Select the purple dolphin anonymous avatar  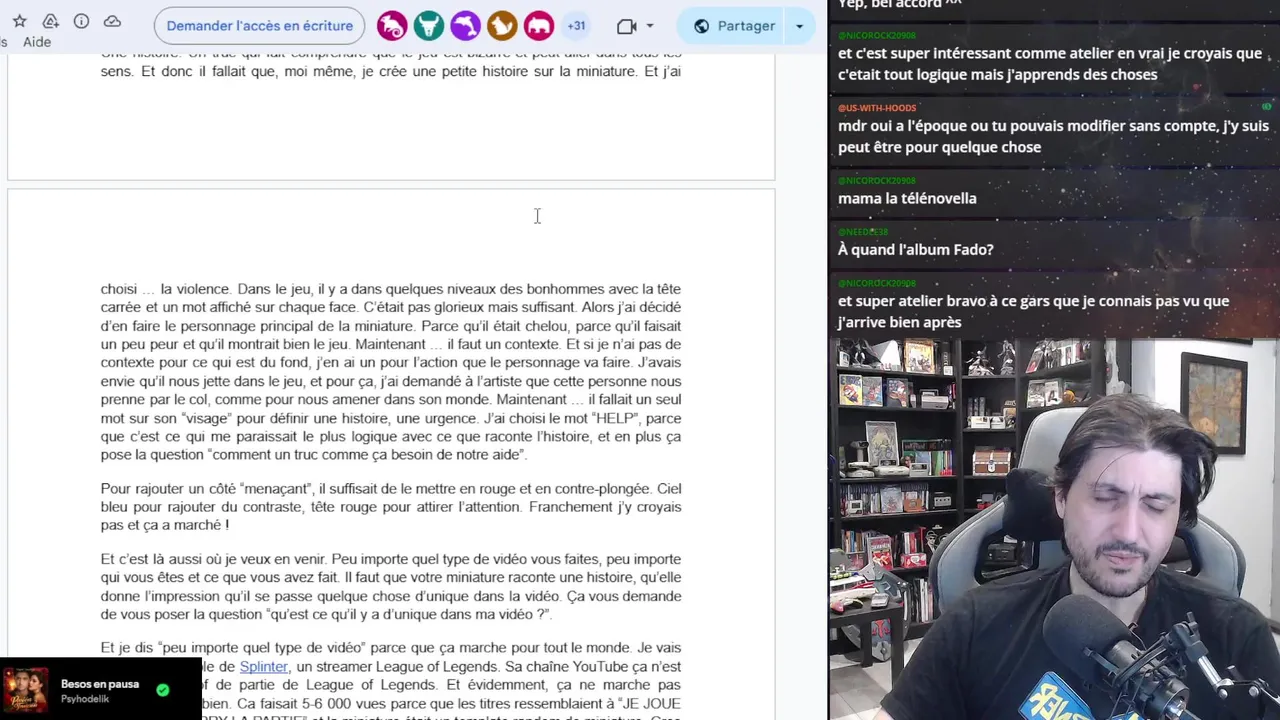tap(465, 26)
